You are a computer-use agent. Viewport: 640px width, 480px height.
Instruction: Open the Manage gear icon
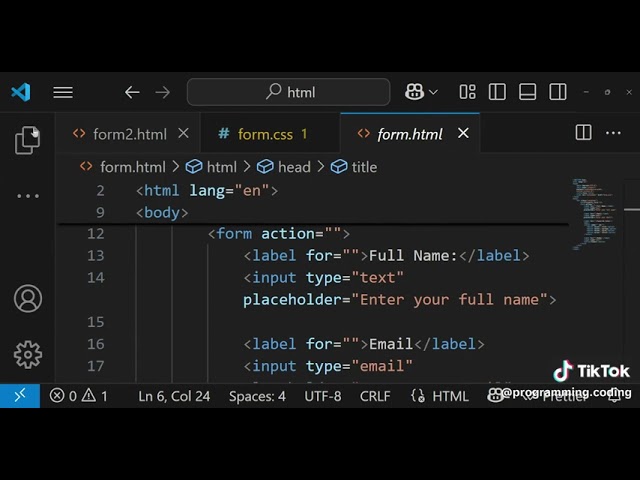pos(28,355)
